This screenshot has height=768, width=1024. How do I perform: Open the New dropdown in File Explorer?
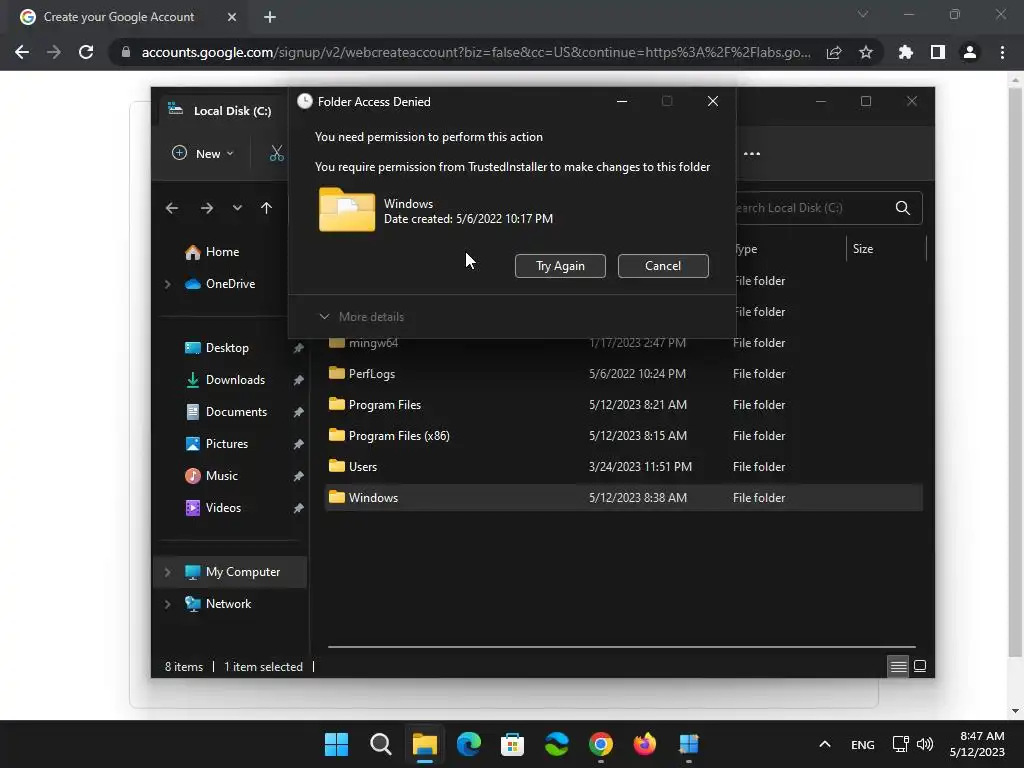point(202,153)
